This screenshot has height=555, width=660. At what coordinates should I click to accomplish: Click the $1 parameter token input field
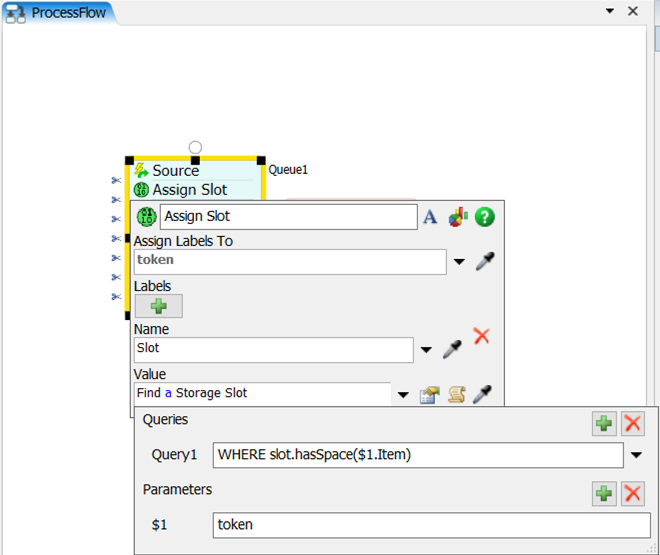pyautogui.click(x=431, y=524)
